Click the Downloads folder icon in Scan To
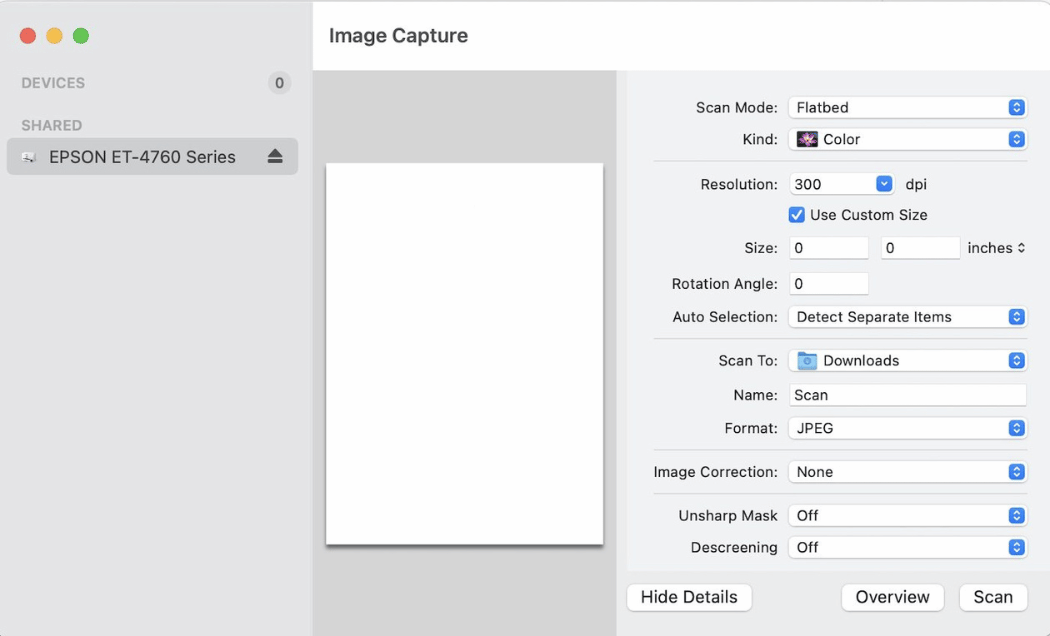Screen dimensions: 1050x636 [810, 360]
